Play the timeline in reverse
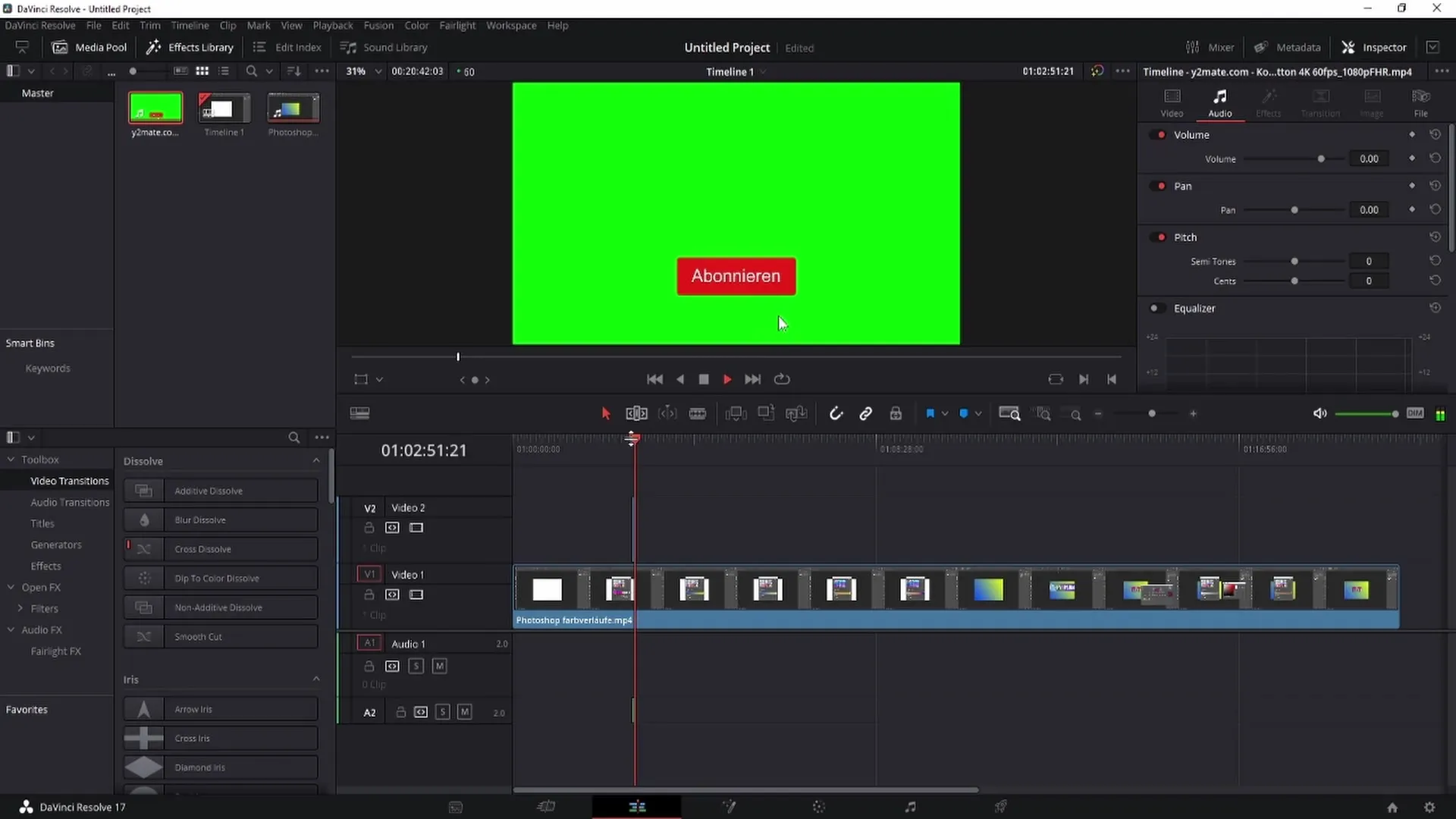Viewport: 1456px width, 819px height. tap(680, 379)
